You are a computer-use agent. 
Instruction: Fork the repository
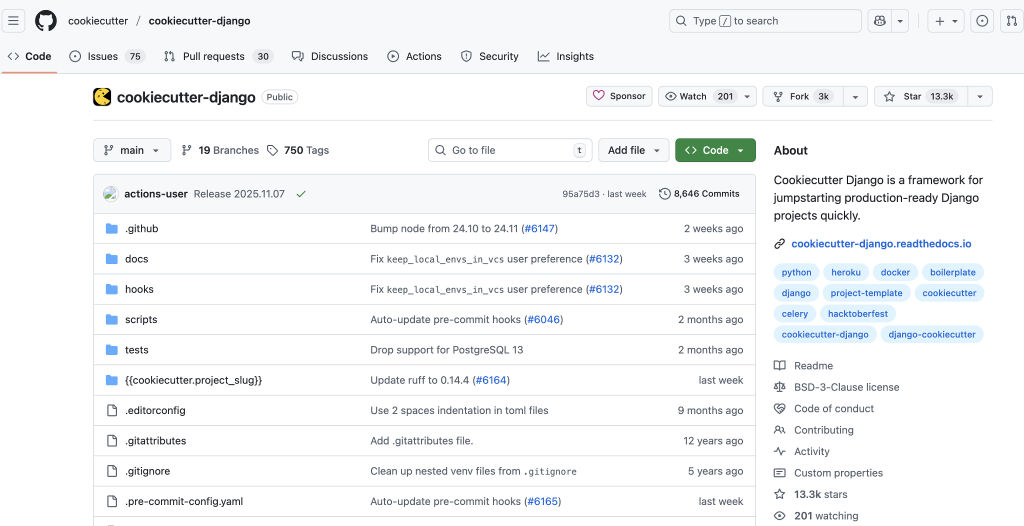coord(801,96)
